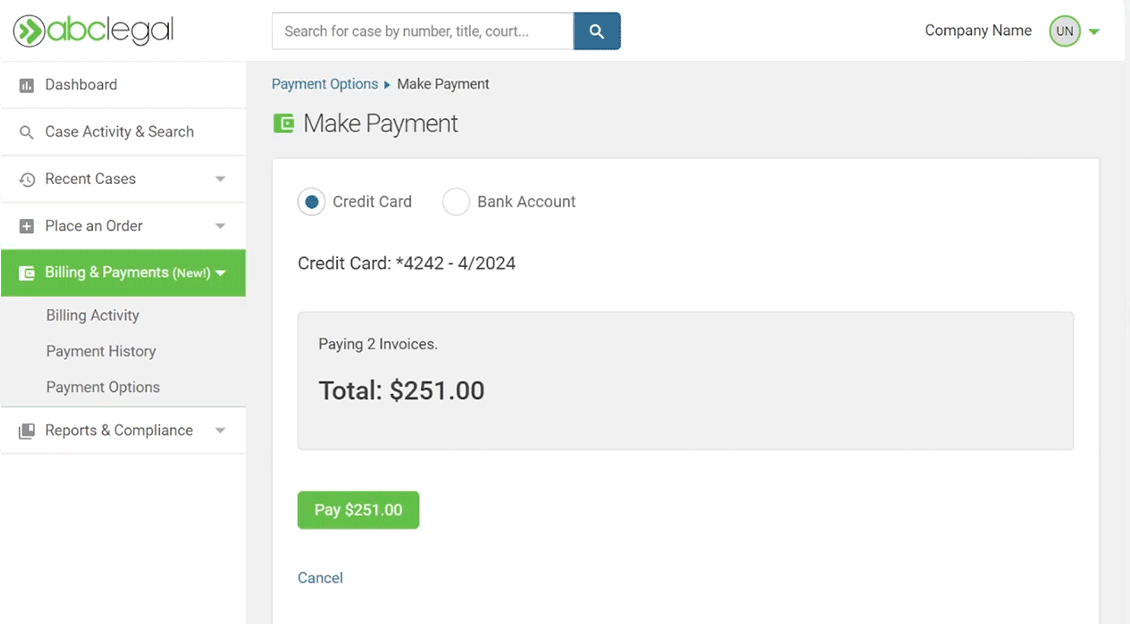
Task: Click the Recent Cases history icon
Action: point(27,180)
